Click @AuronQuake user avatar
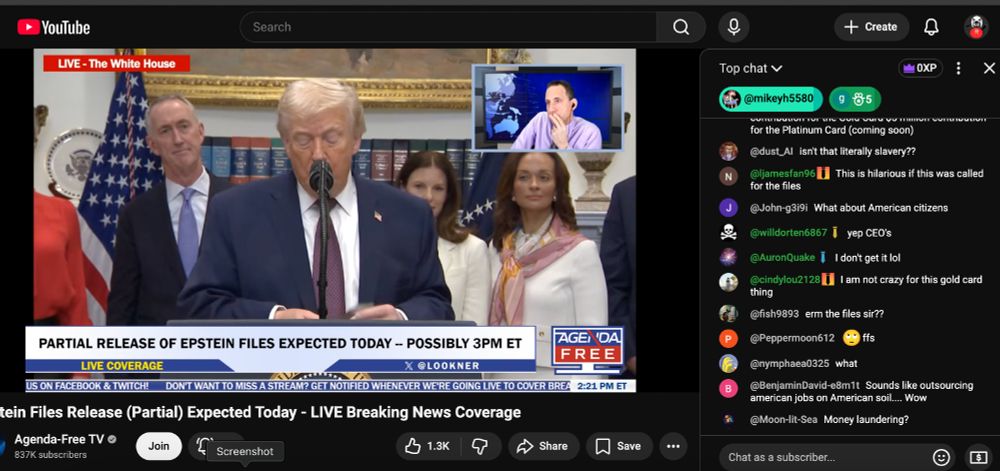The width and height of the screenshot is (1000, 471). coord(728,257)
